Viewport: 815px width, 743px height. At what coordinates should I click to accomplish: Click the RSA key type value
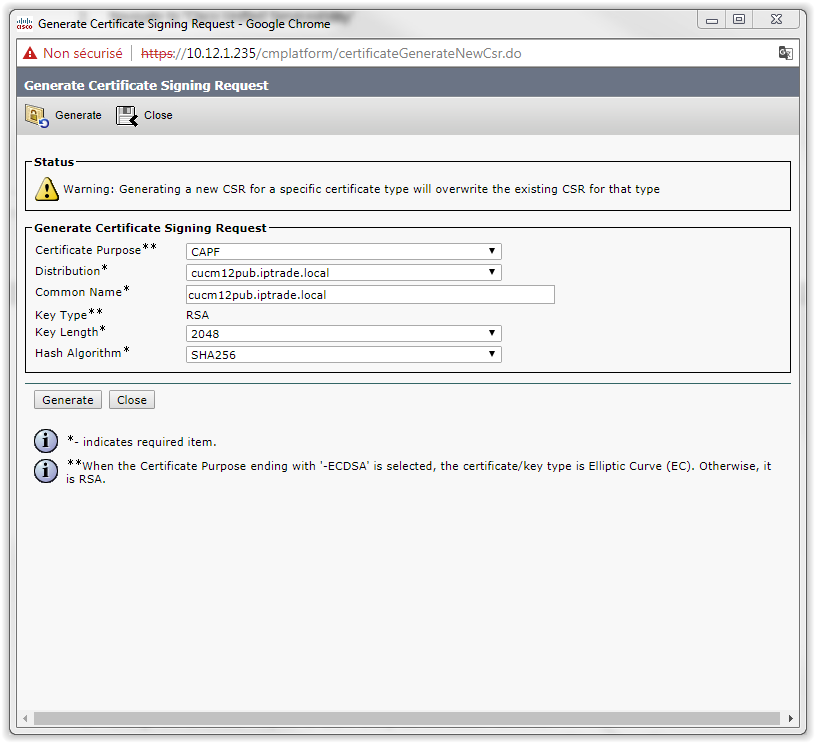tap(198, 315)
